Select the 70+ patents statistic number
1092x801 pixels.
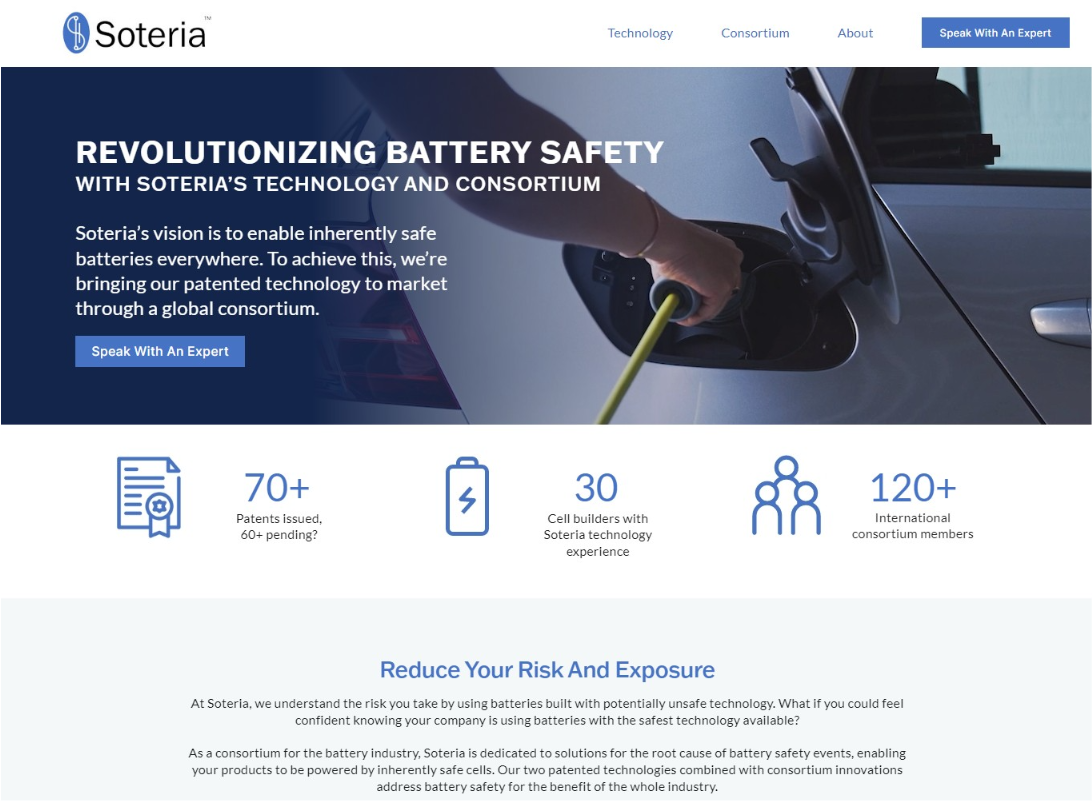tap(276, 487)
